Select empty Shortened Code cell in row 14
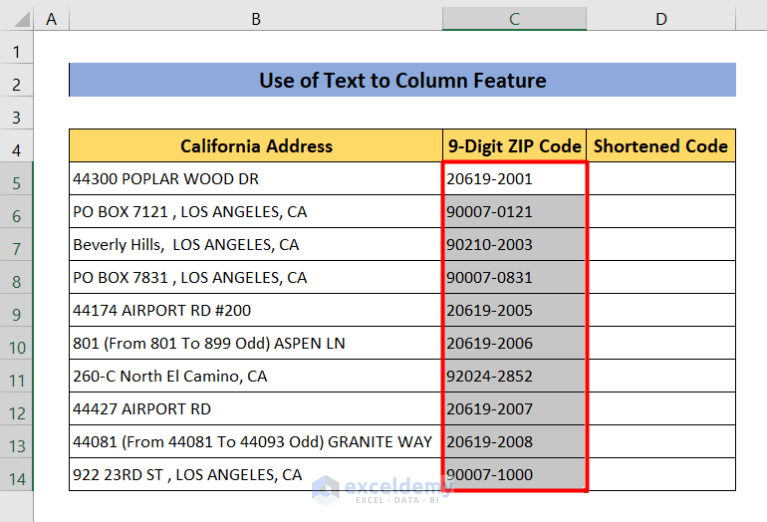767x522 pixels. pos(661,474)
